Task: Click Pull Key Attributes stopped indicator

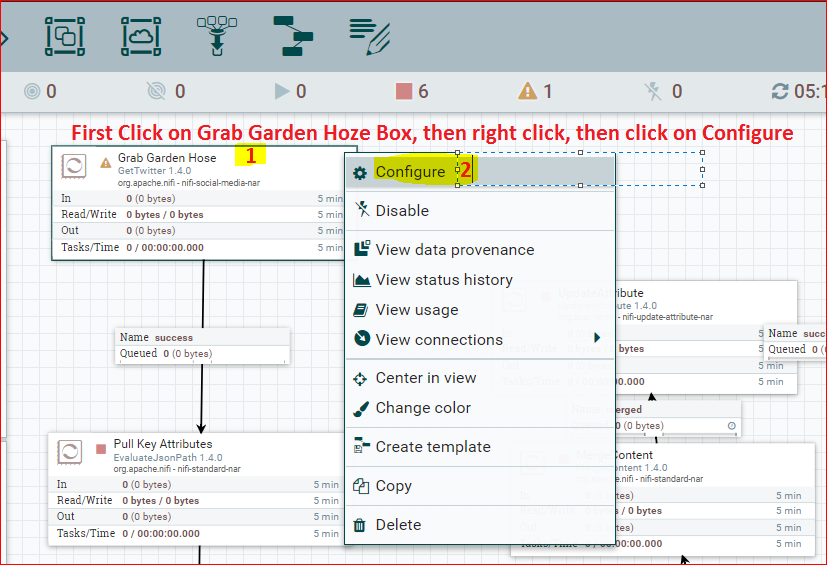Action: (x=101, y=449)
